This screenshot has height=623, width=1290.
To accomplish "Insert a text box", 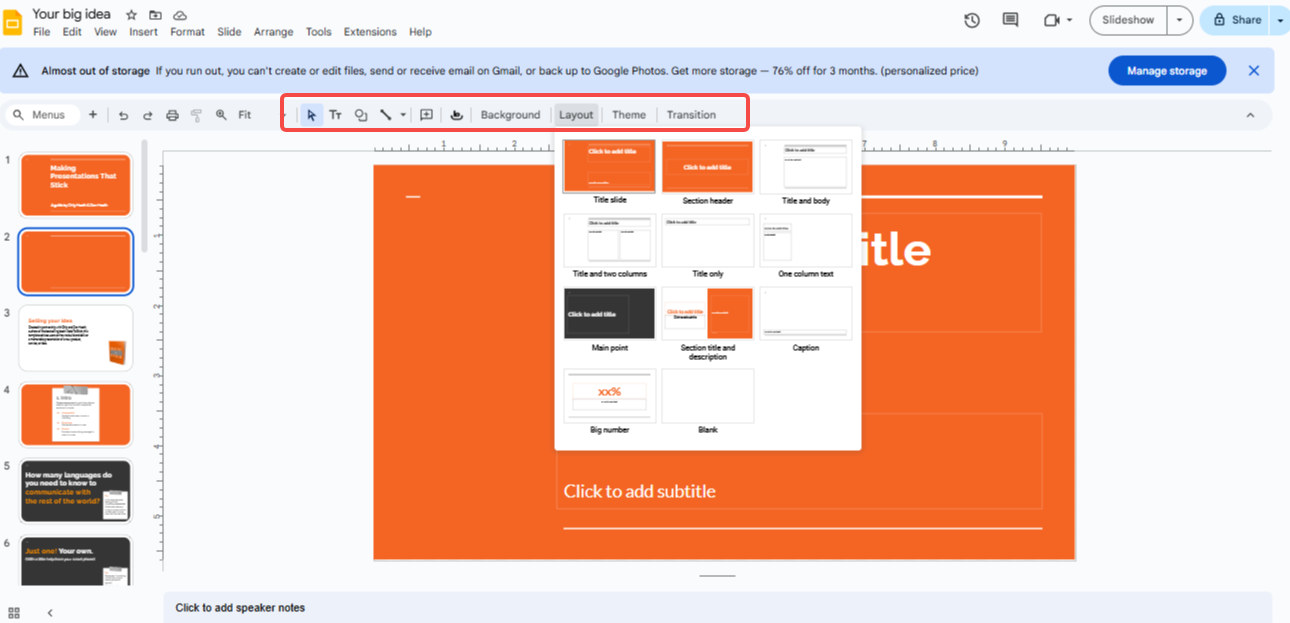I will pyautogui.click(x=336, y=114).
